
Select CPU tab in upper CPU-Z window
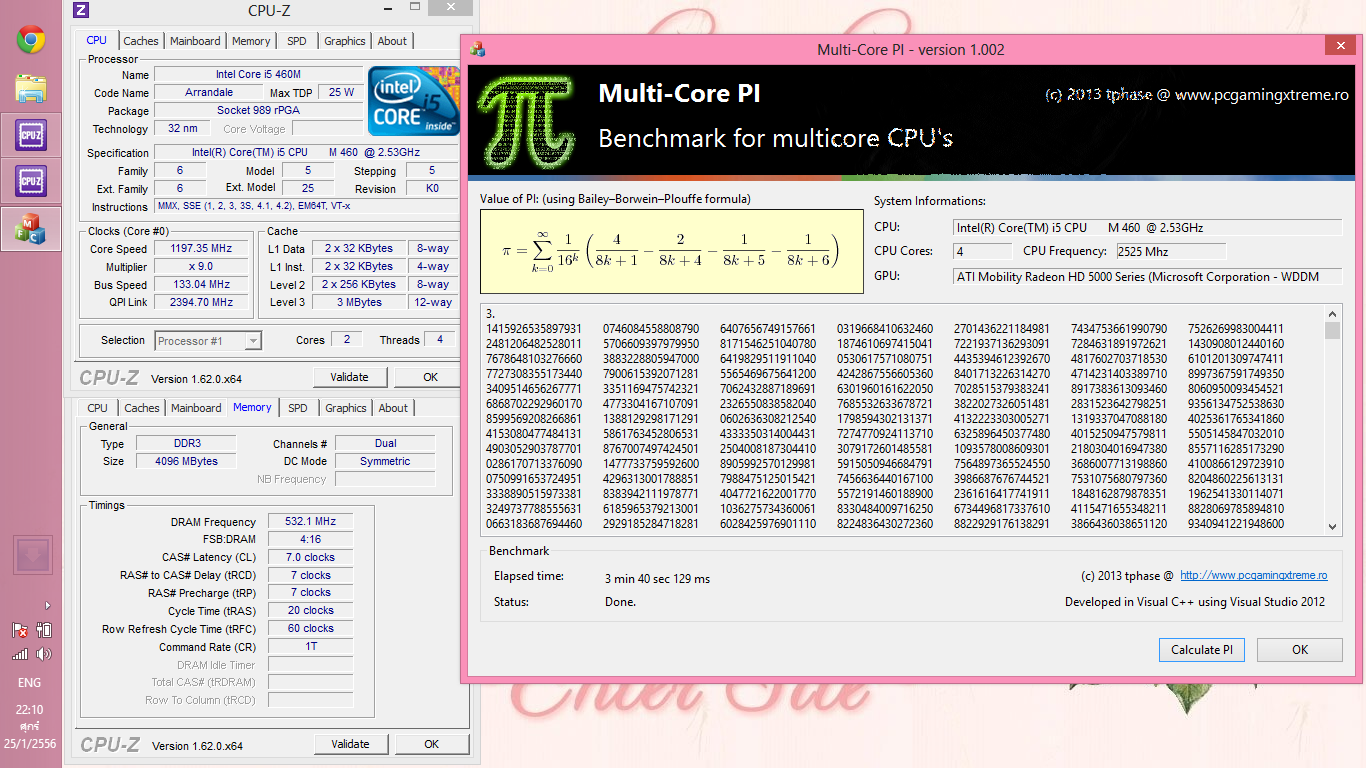click(x=97, y=40)
